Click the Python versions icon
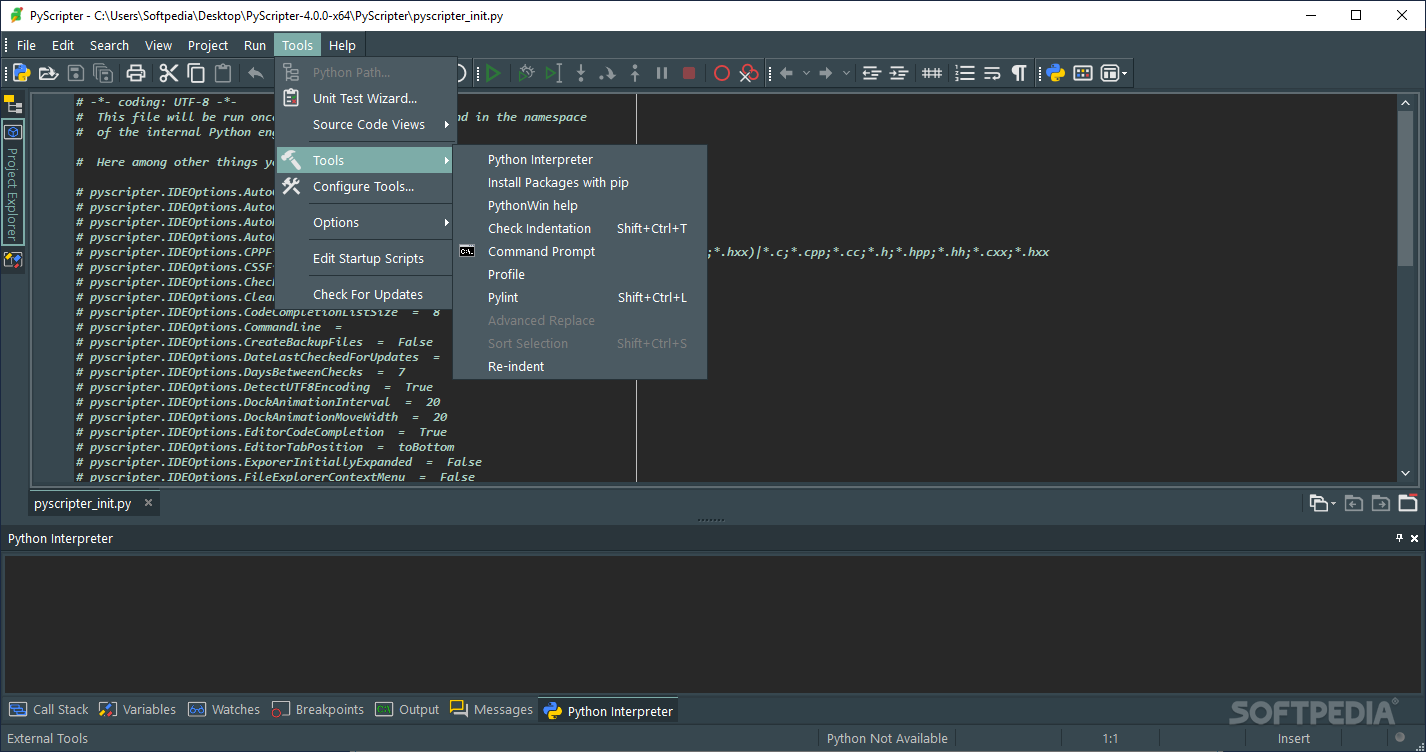This screenshot has height=752, width=1426. click(x=1055, y=73)
